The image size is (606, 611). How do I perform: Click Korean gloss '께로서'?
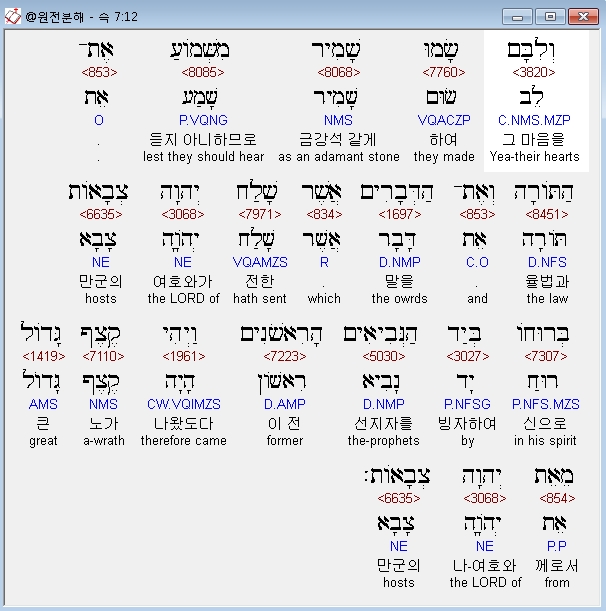557,565
